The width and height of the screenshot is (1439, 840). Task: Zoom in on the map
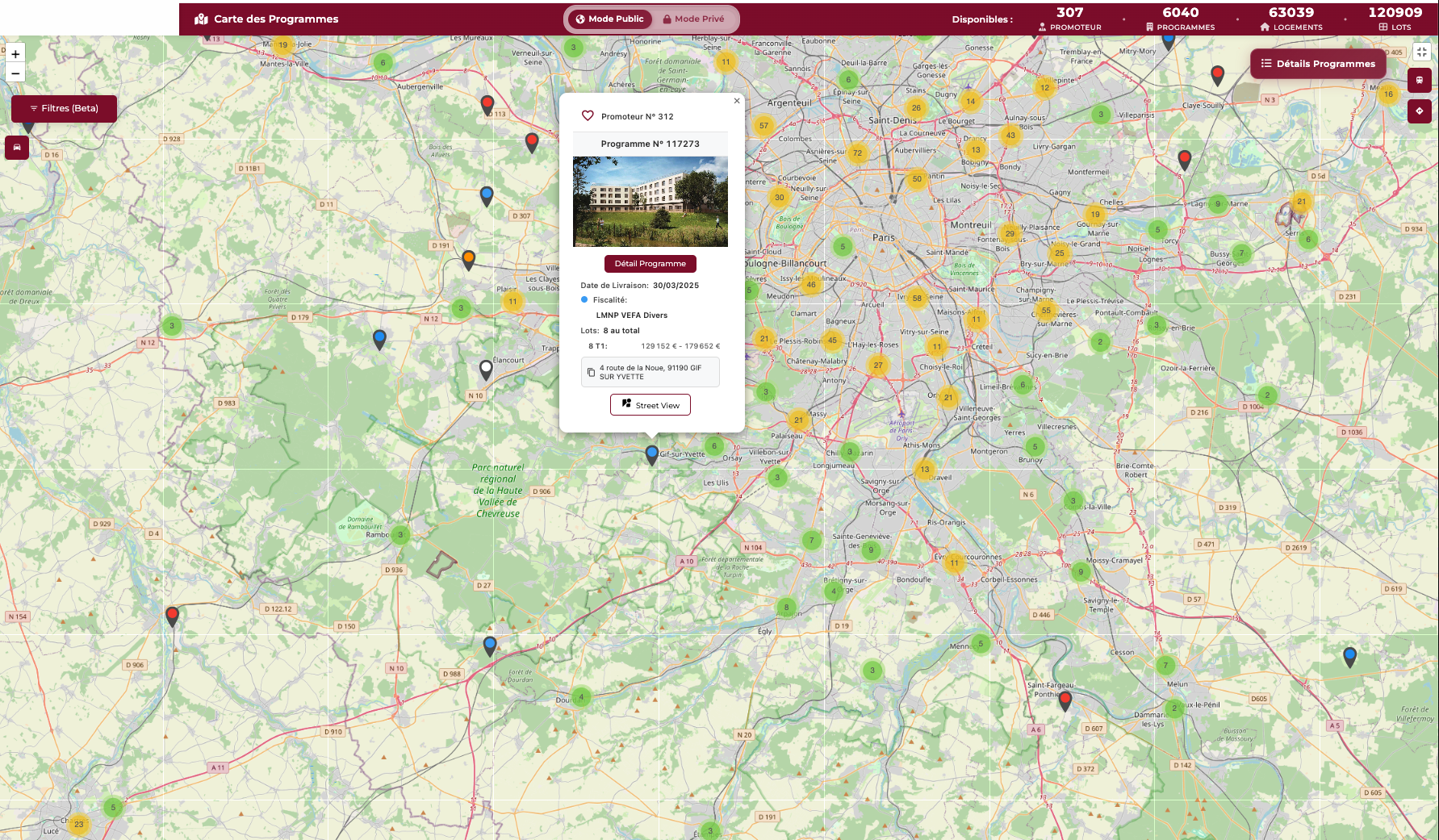point(15,54)
